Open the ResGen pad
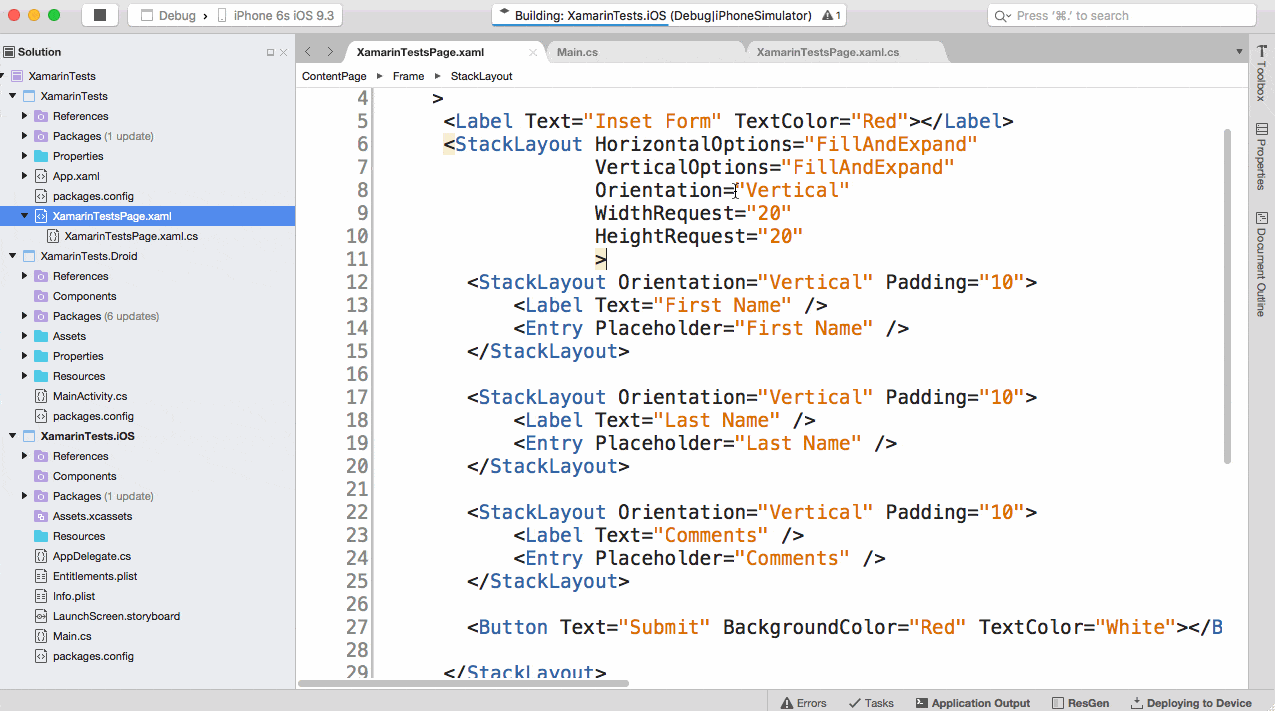This screenshot has height=711, width=1275. (1079, 702)
